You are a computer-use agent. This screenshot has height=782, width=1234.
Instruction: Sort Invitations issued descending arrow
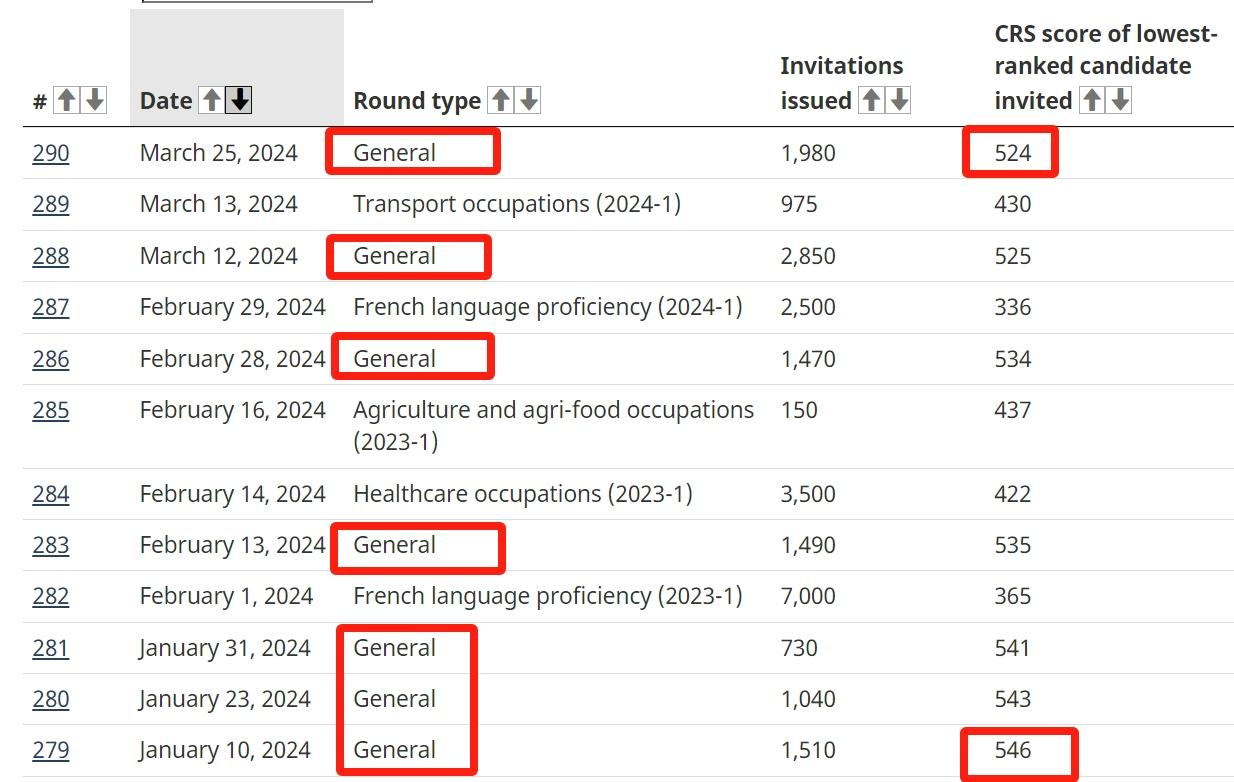(898, 100)
